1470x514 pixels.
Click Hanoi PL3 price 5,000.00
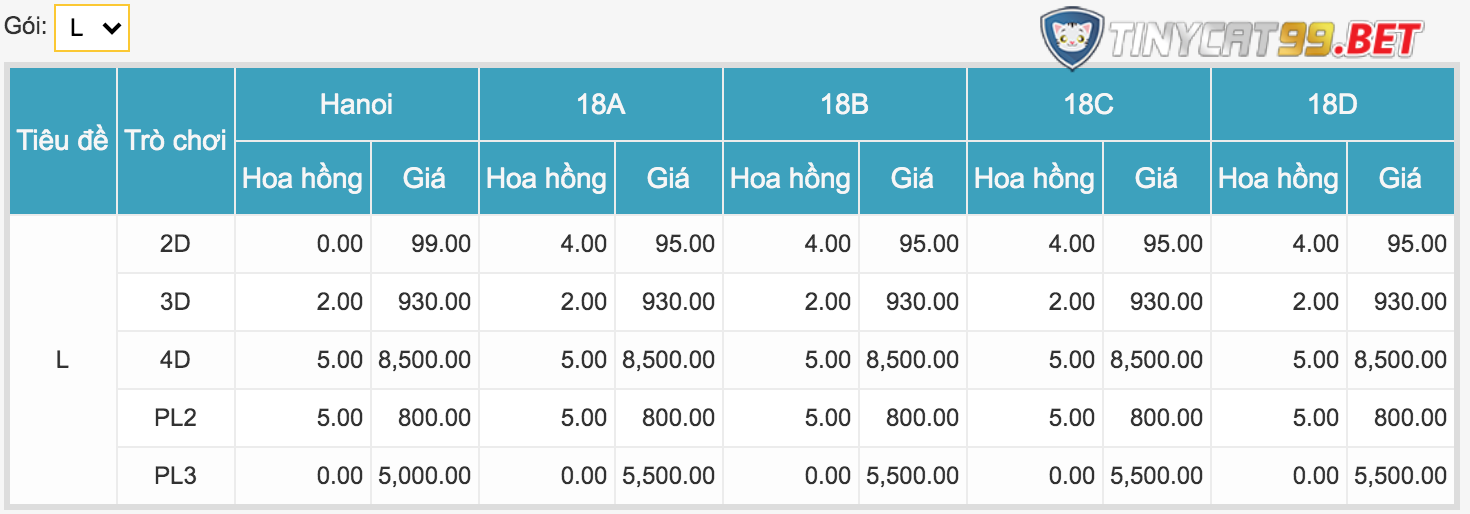425,476
